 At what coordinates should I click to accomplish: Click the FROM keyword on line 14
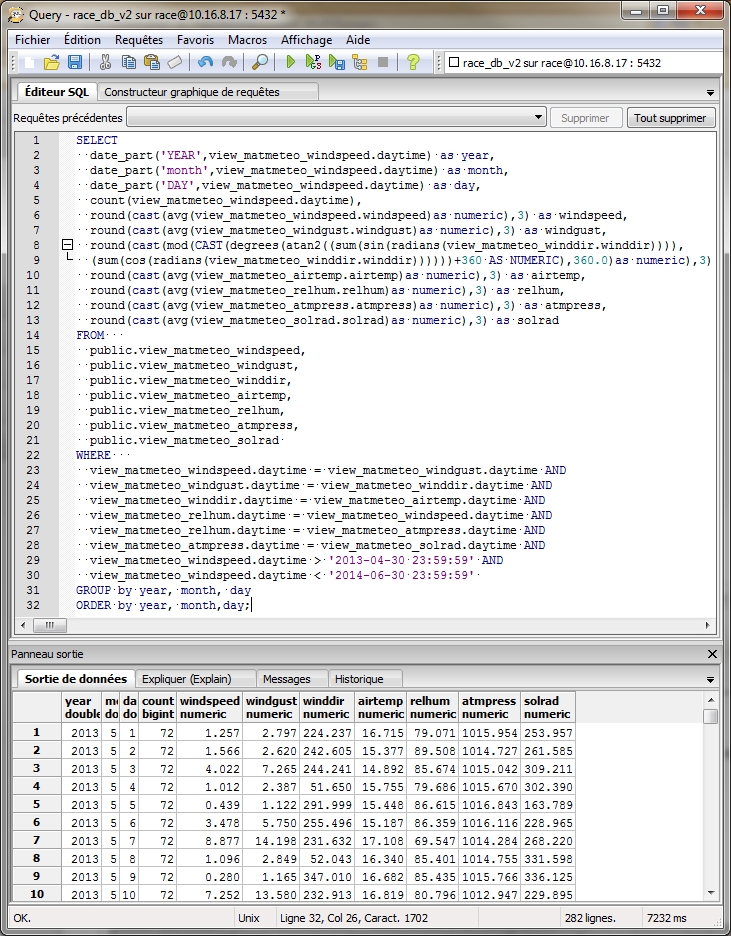pos(90,335)
